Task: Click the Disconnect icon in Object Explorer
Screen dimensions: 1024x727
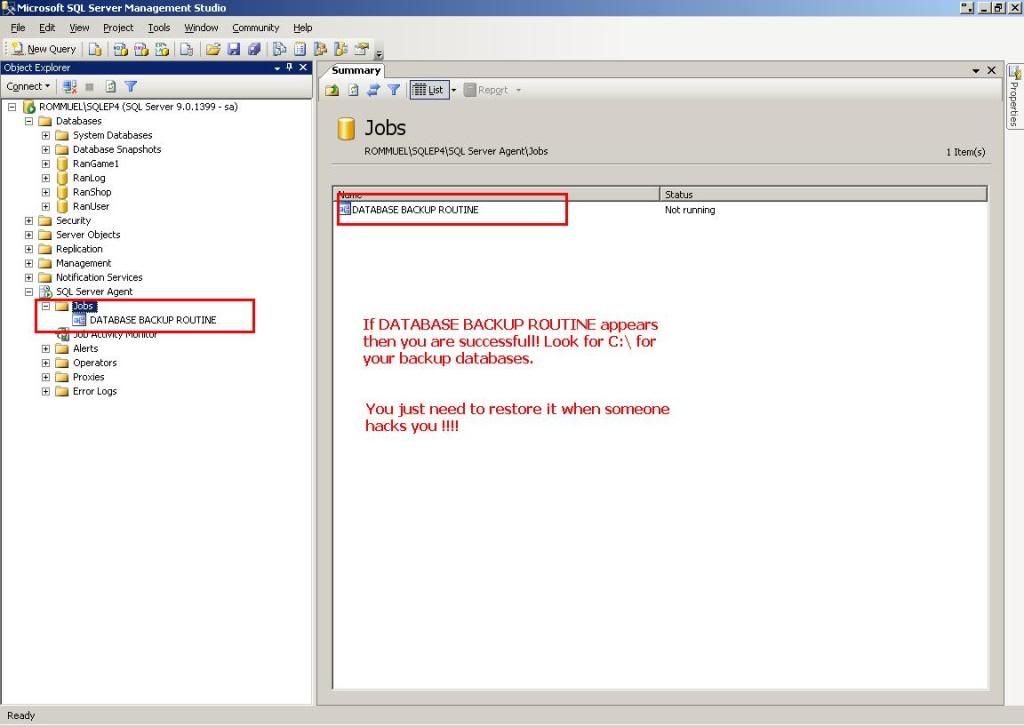Action: click(70, 87)
